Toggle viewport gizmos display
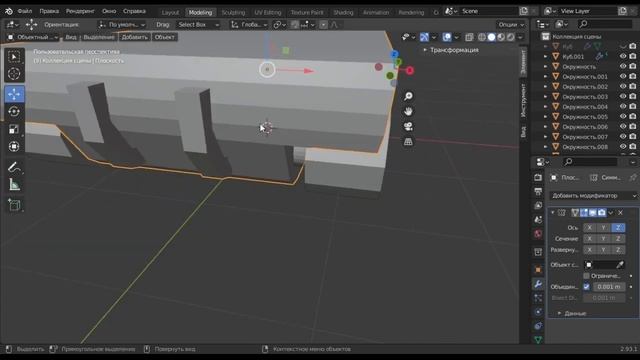The image size is (640, 360). pos(424,37)
